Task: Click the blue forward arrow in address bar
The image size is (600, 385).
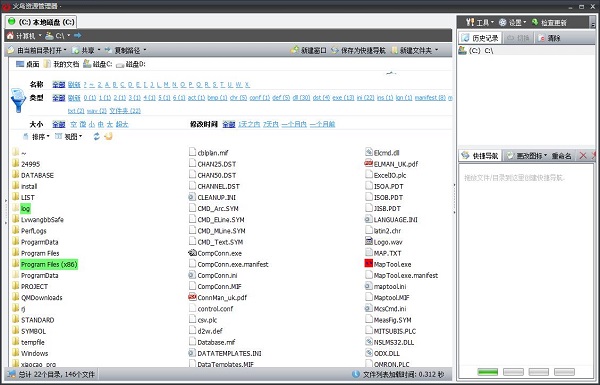Action: (x=78, y=36)
